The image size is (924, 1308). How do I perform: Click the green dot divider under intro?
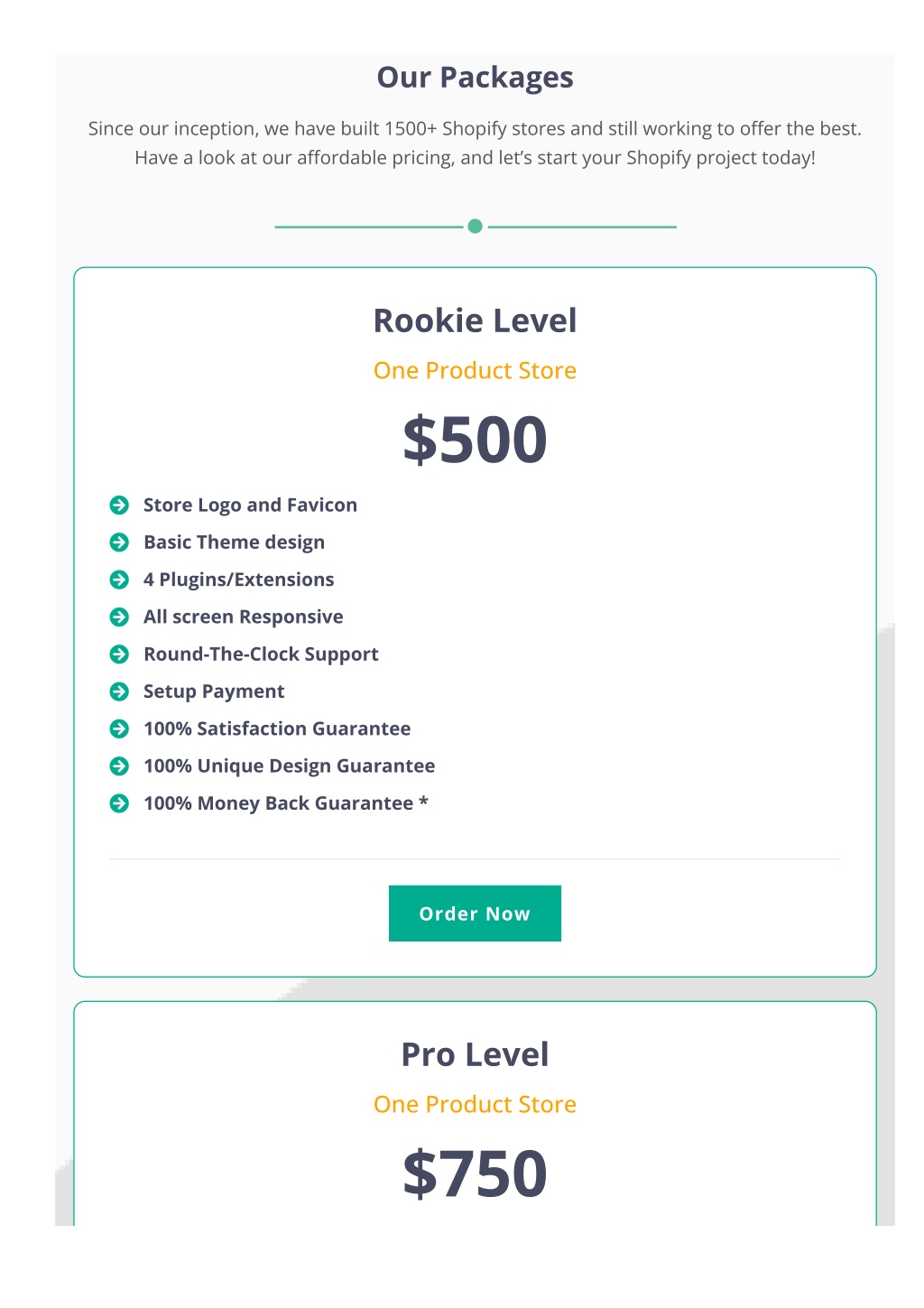pyautogui.click(x=476, y=227)
